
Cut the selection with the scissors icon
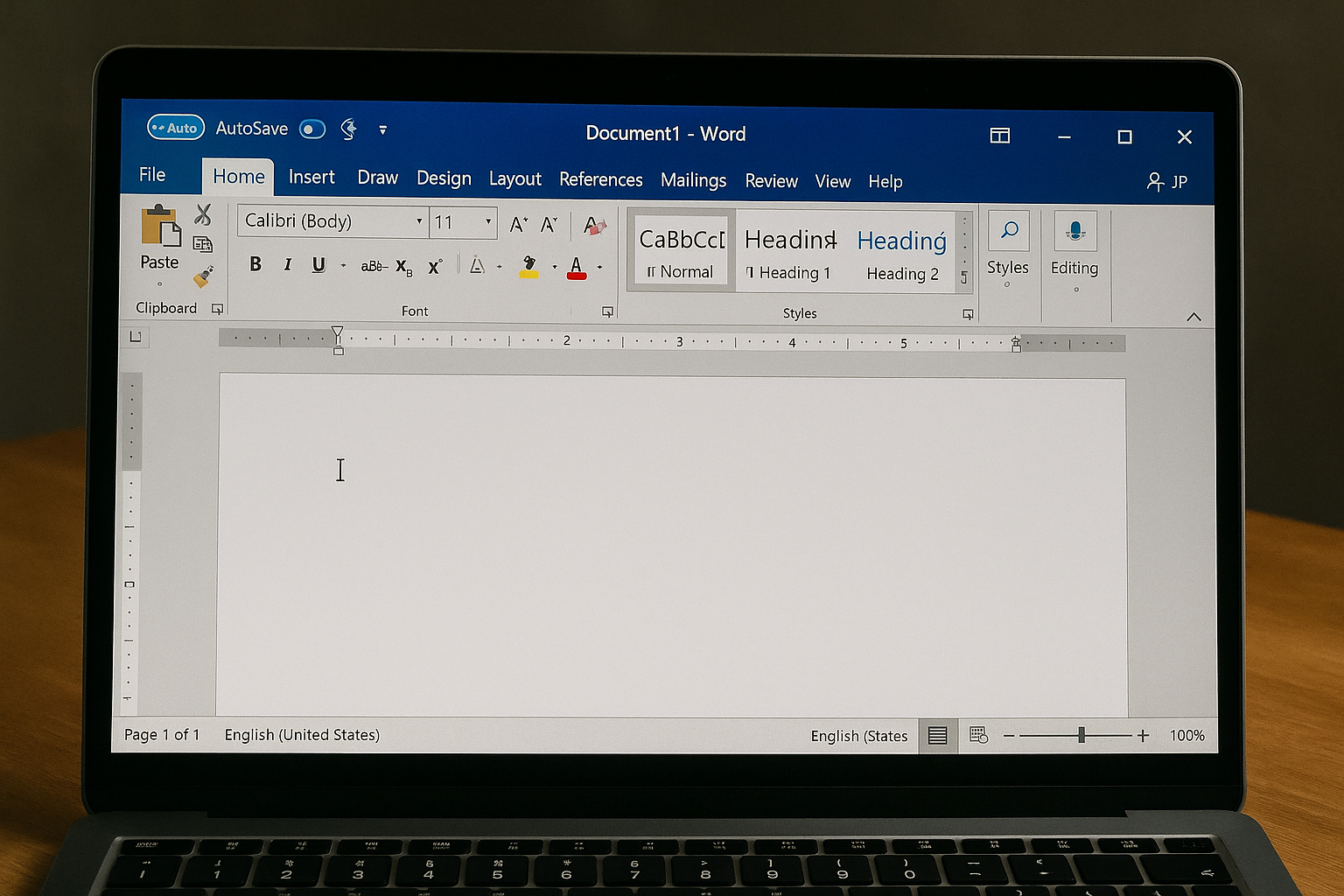coord(203,214)
